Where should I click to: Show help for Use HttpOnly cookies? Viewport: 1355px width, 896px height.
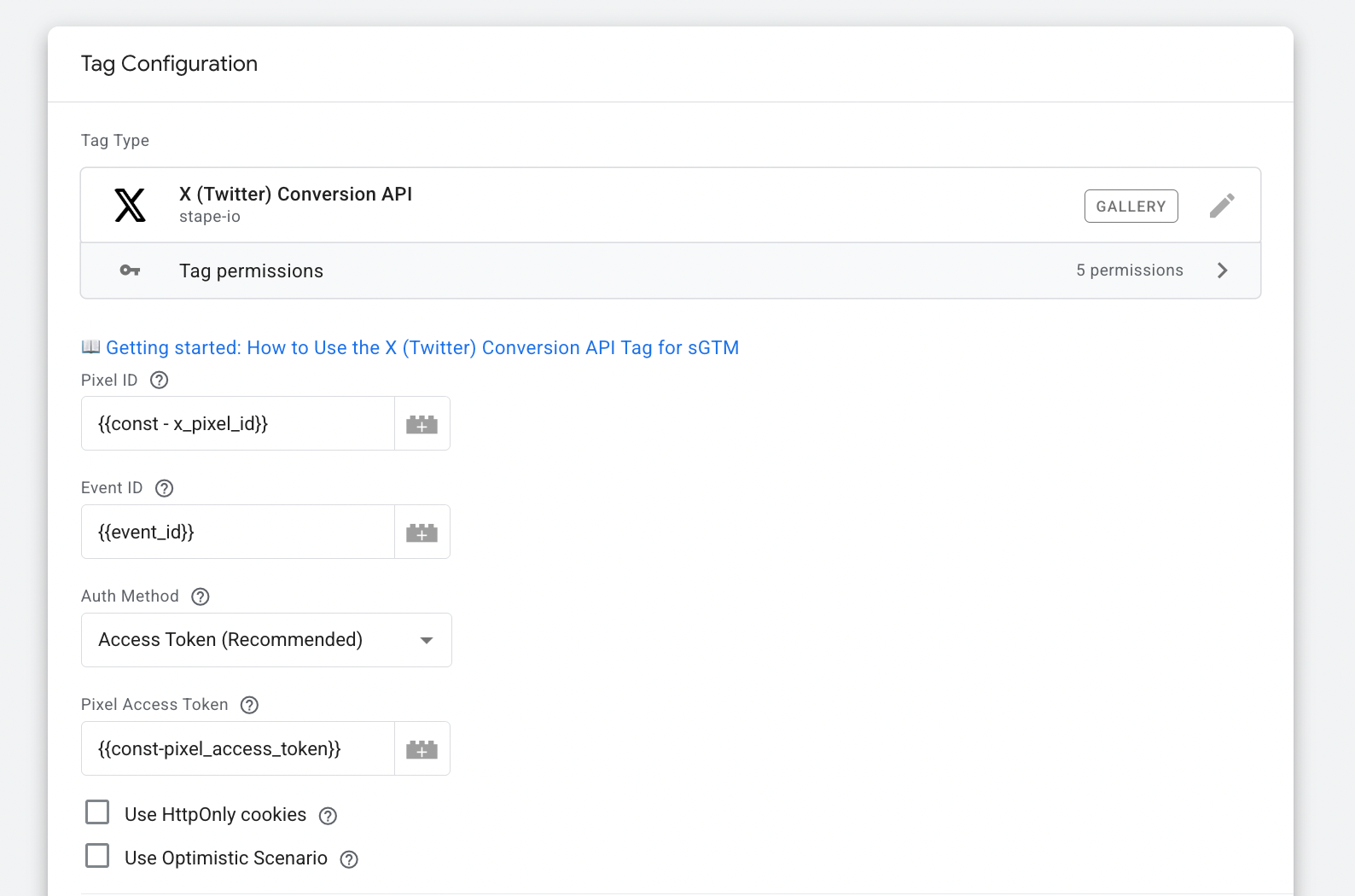click(x=328, y=816)
